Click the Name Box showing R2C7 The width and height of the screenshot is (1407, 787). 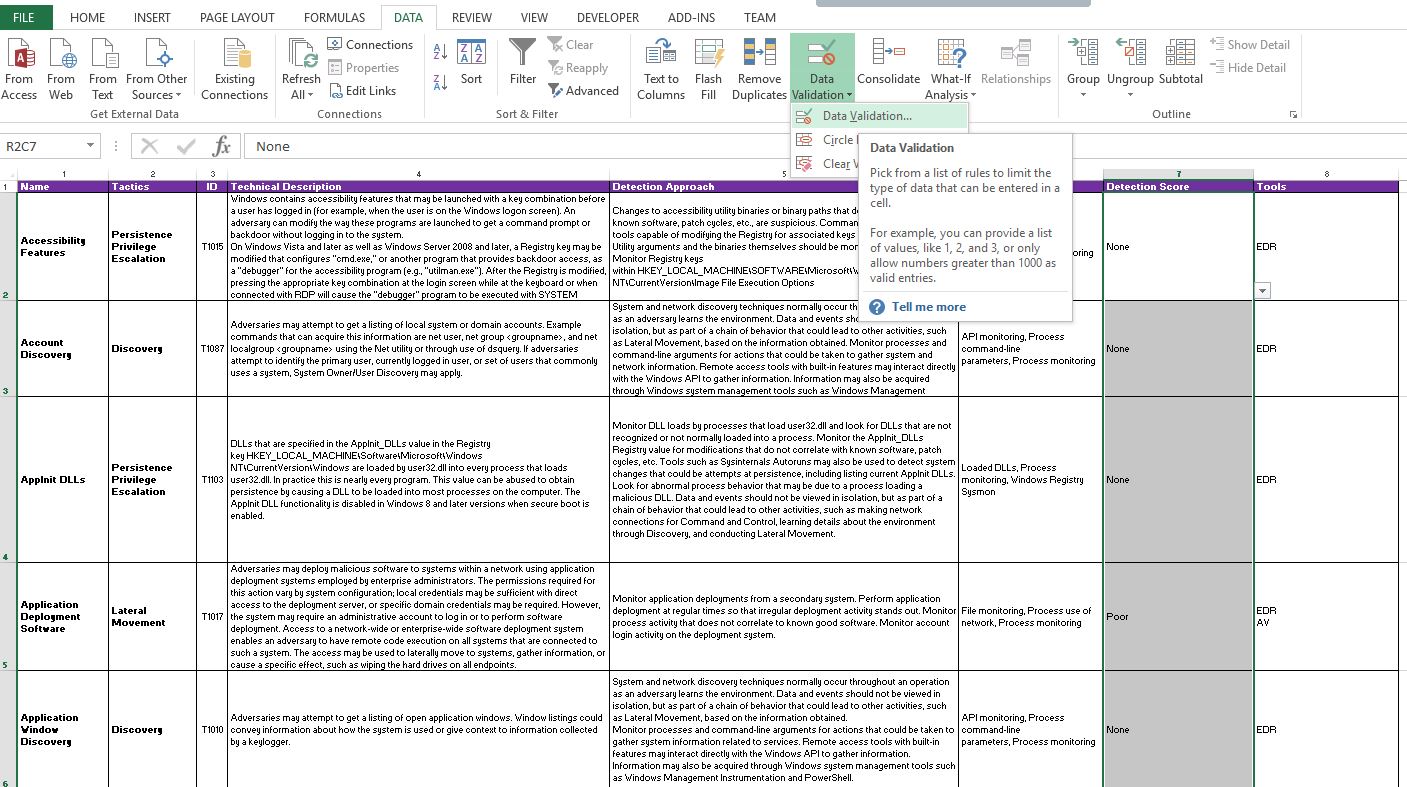tap(42, 146)
